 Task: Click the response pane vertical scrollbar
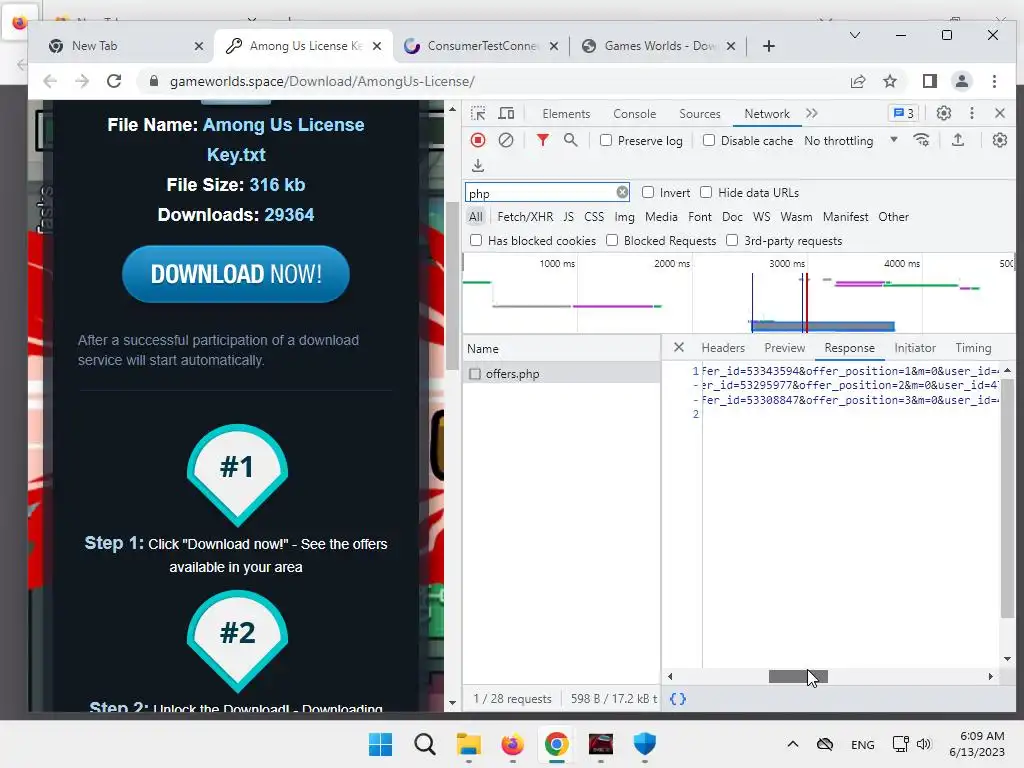[1007, 498]
